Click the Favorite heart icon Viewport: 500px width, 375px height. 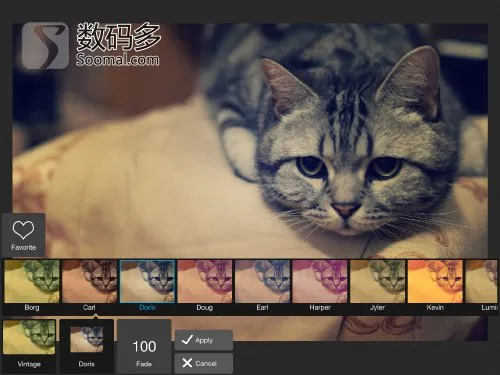click(23, 230)
